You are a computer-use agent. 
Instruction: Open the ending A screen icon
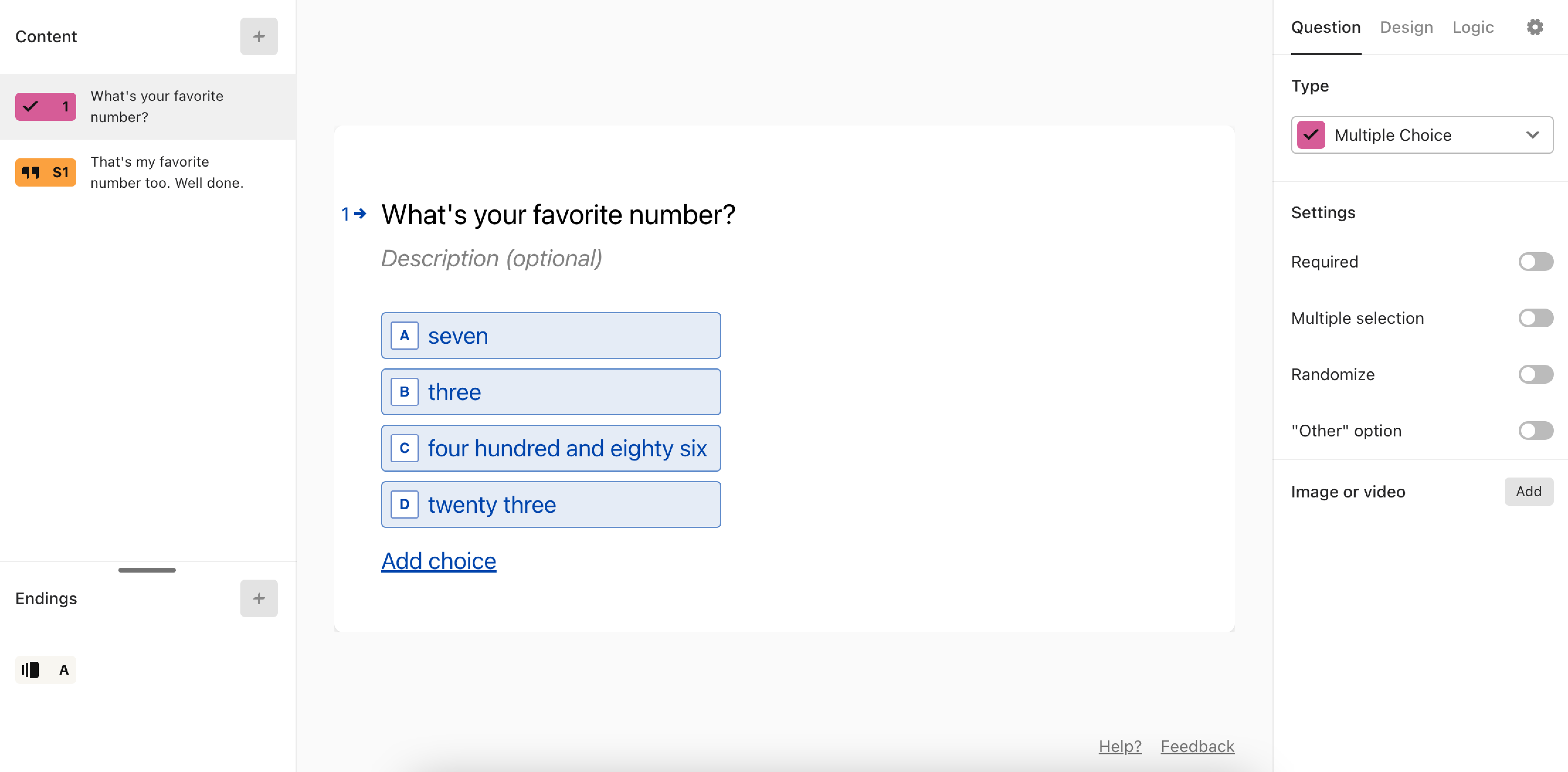coord(46,670)
